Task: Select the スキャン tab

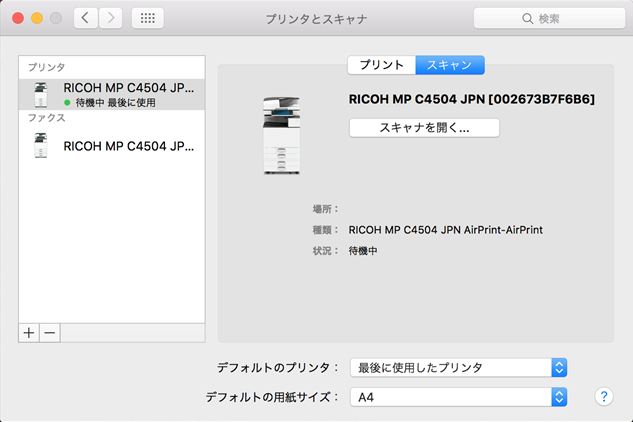Action: 450,65
